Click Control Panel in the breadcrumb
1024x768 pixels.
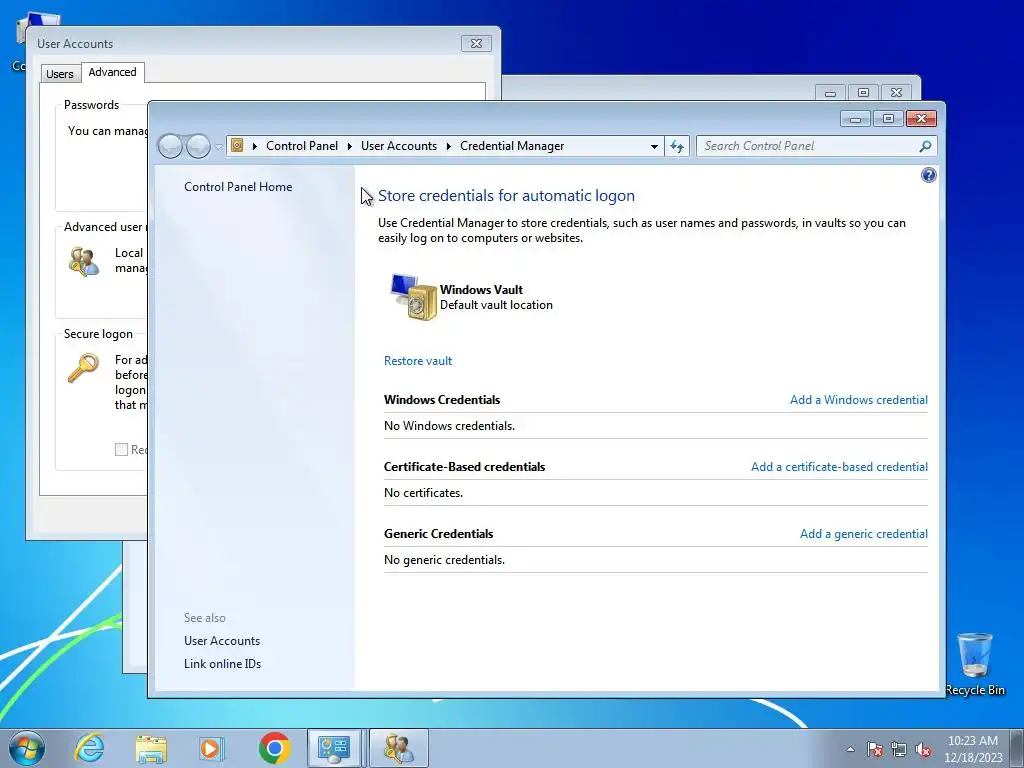click(x=302, y=146)
